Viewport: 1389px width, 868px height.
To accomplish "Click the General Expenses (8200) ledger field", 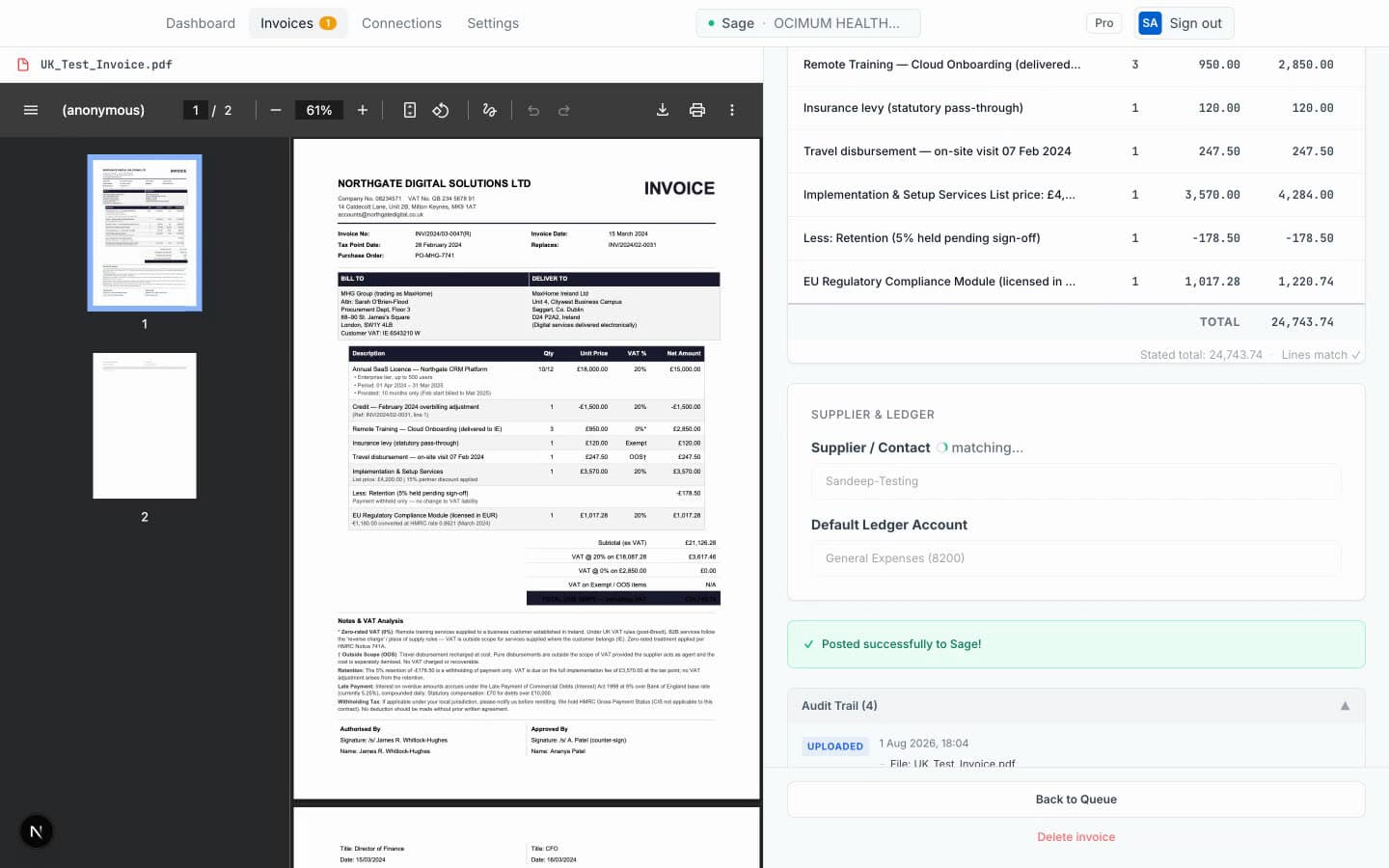I will click(1076, 558).
